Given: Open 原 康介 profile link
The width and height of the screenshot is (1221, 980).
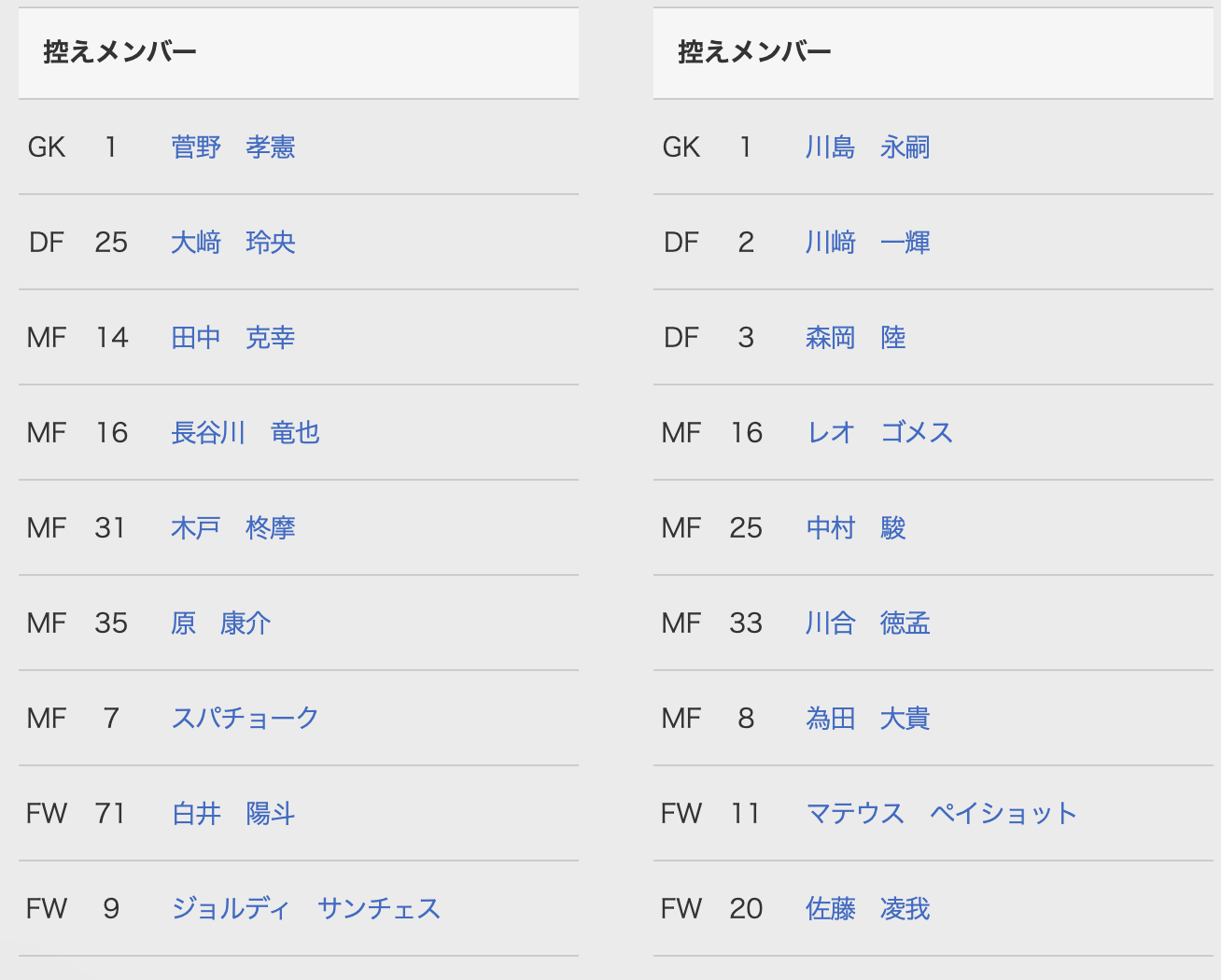Looking at the screenshot, I should tap(220, 623).
